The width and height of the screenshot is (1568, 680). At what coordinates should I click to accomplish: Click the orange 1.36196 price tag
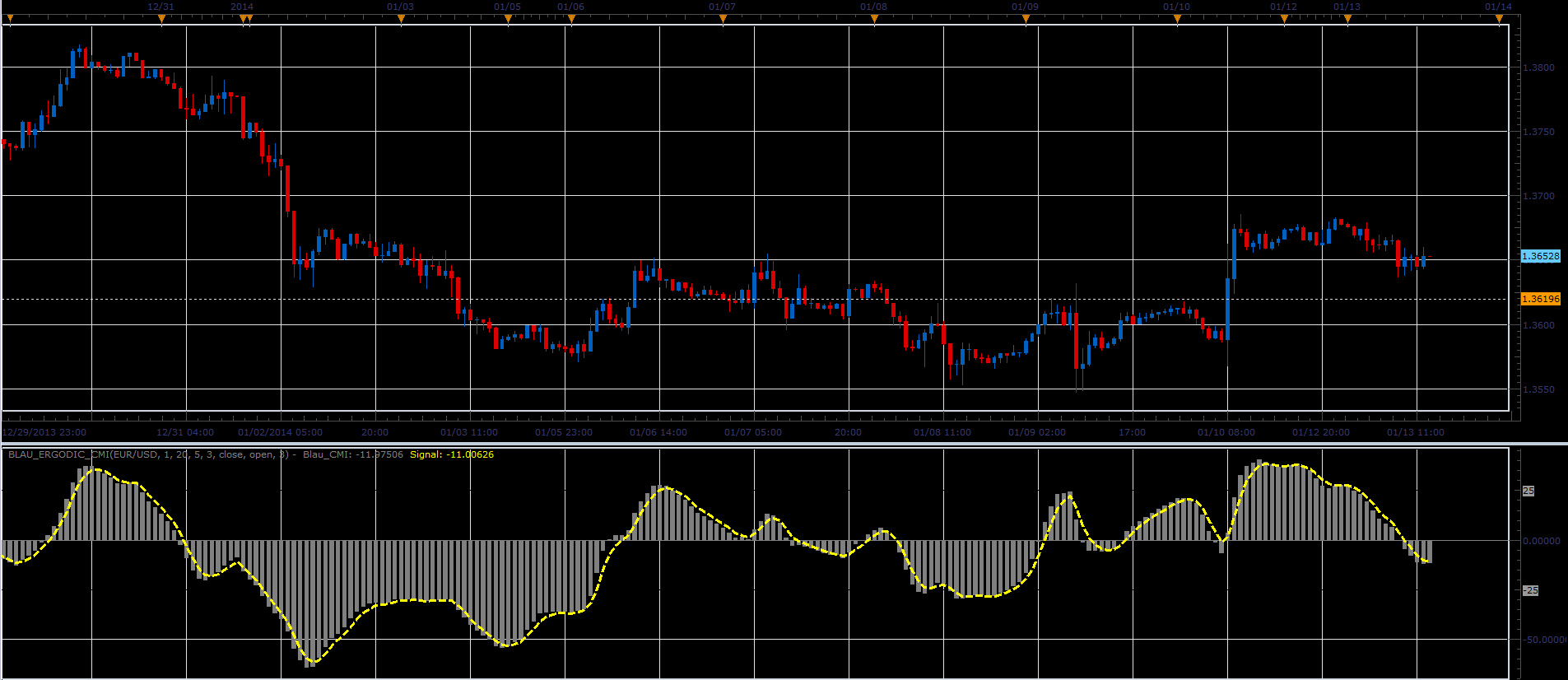tap(1541, 299)
